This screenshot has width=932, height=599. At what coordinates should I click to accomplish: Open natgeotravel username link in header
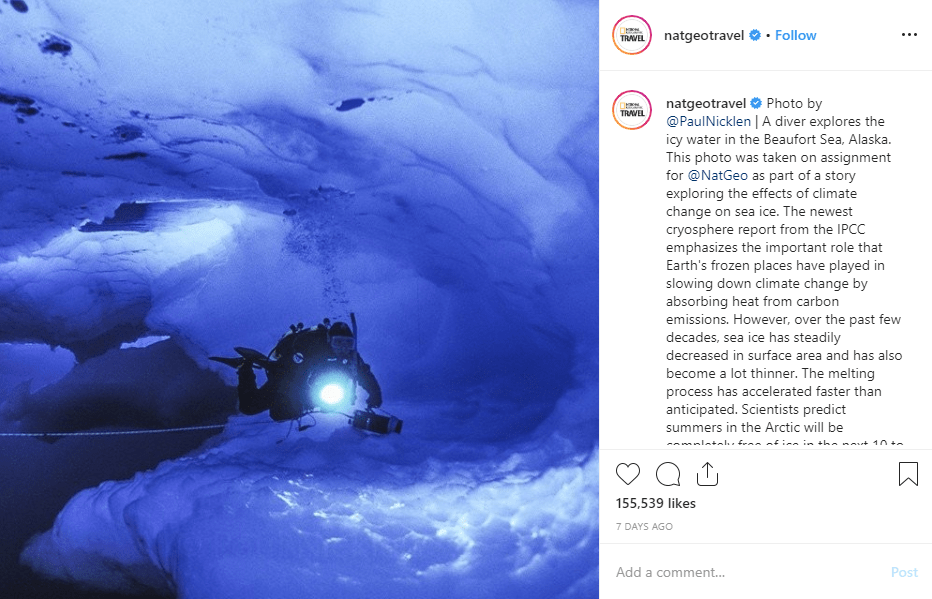coord(704,35)
